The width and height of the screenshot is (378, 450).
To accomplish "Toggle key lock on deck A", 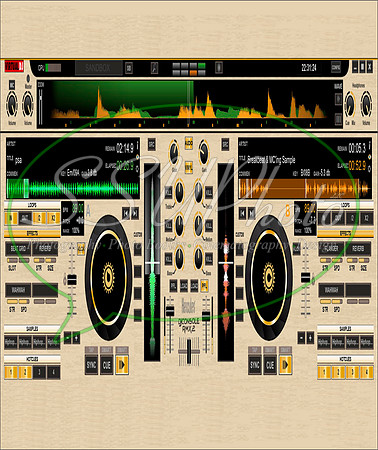I will [81, 249].
